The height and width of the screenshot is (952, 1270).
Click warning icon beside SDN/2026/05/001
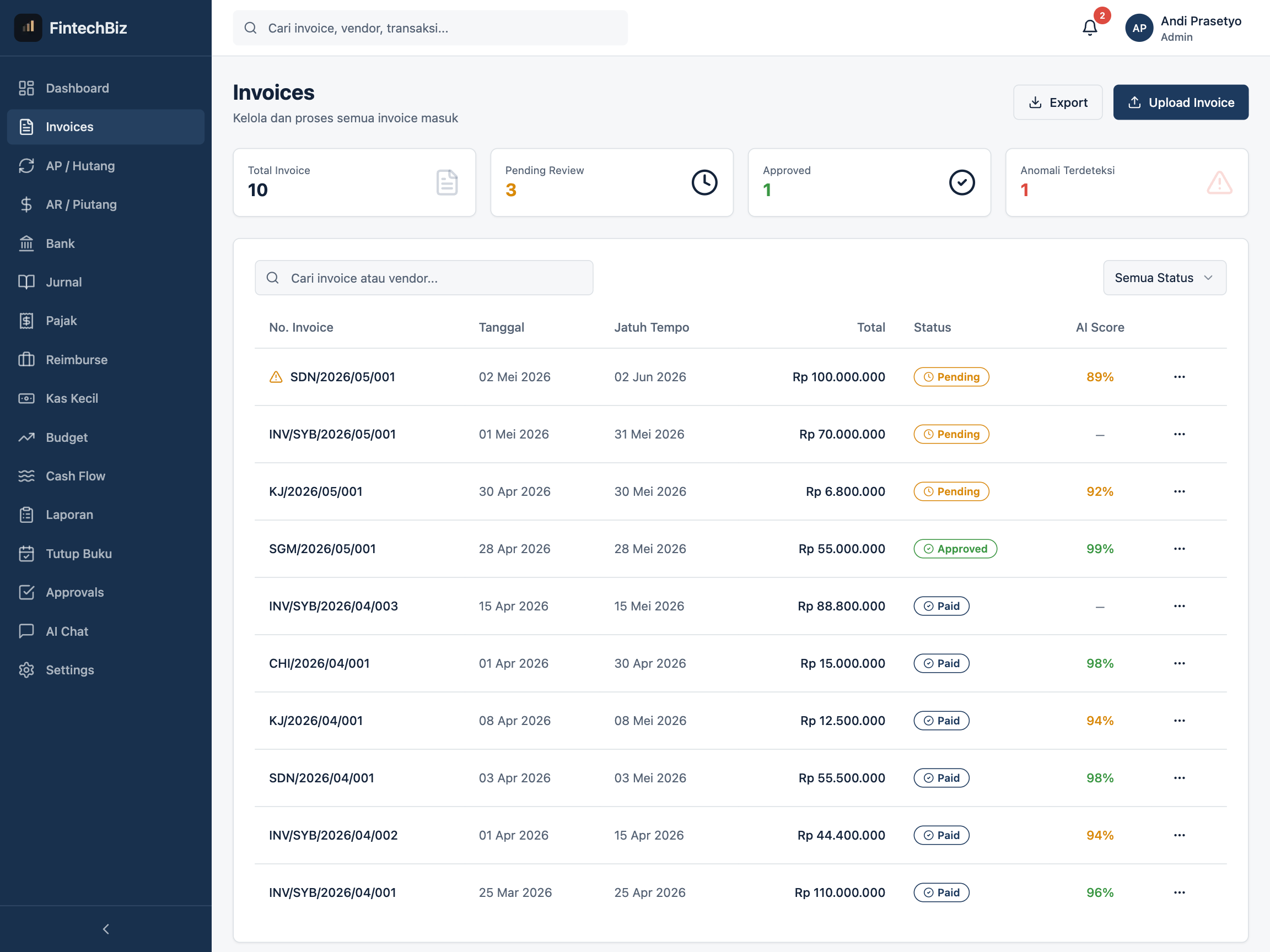pos(276,377)
